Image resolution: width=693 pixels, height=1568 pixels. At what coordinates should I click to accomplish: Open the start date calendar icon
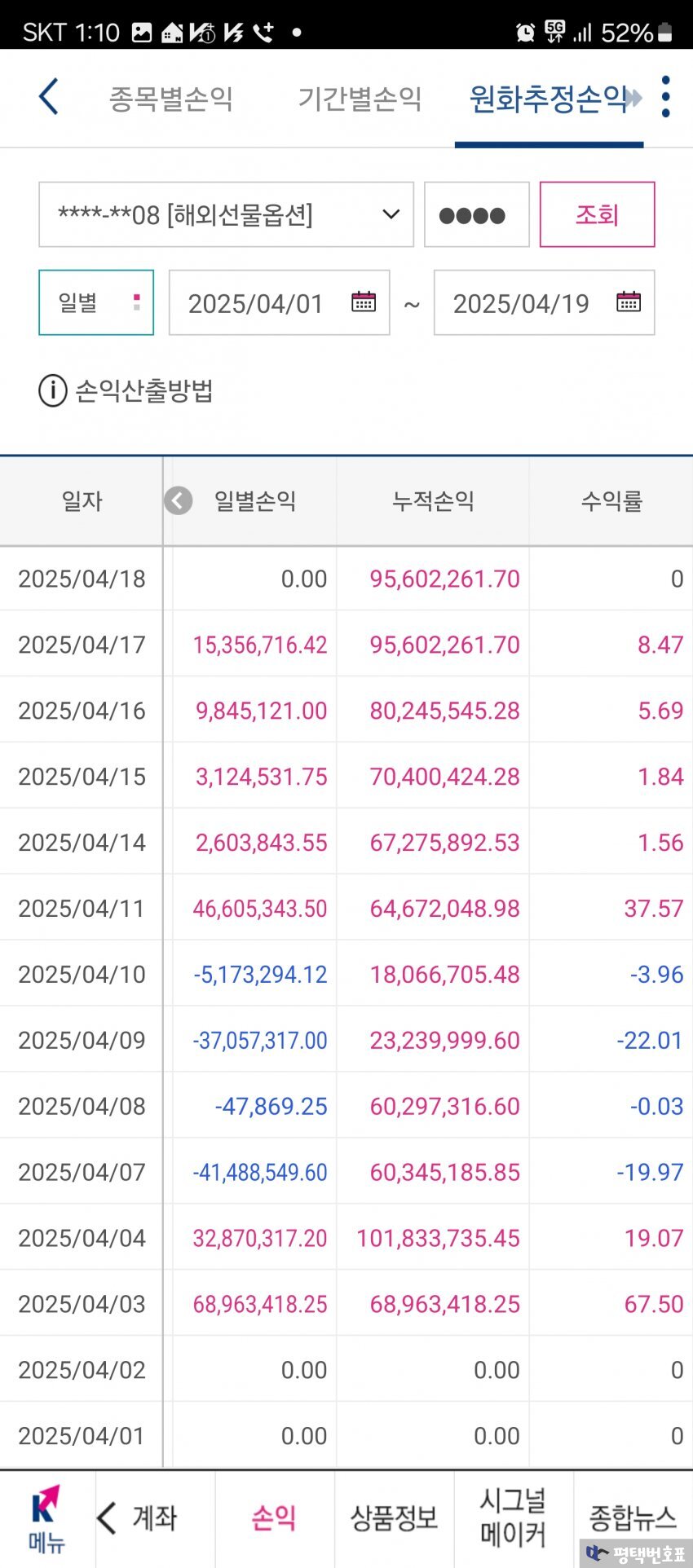[364, 302]
